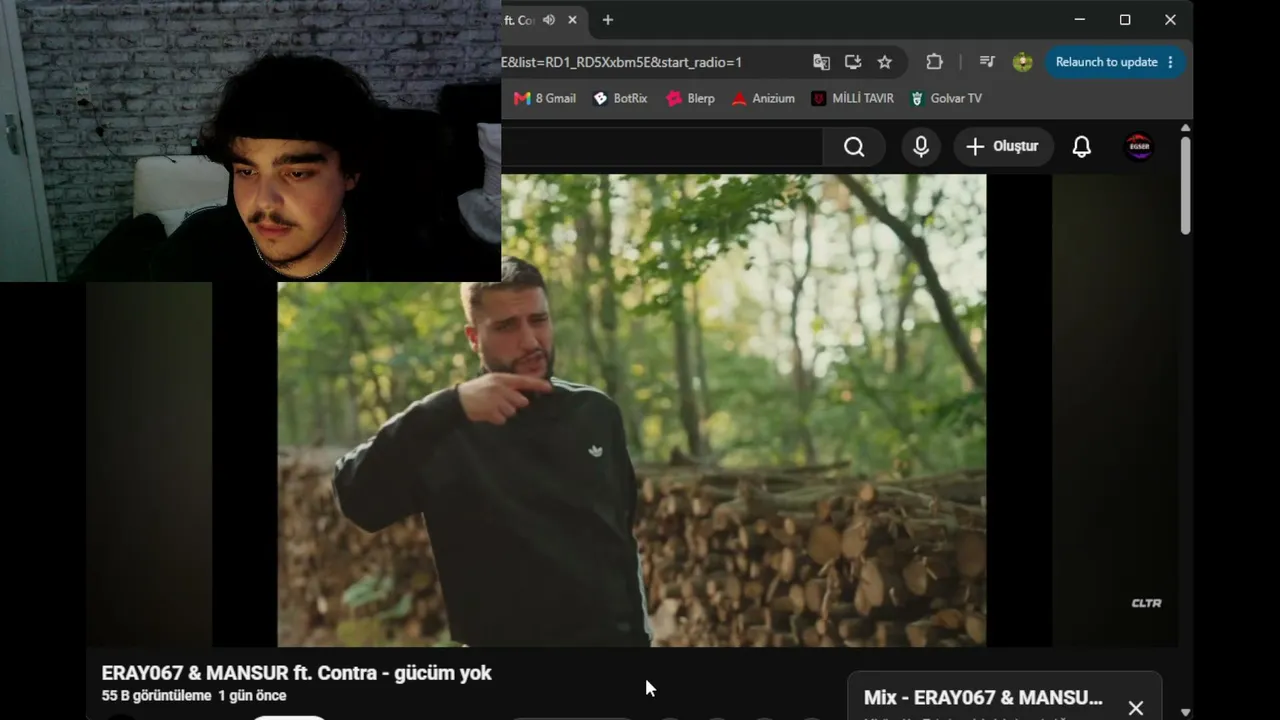The height and width of the screenshot is (720, 1280).
Task: Click Relaunch to update button
Action: tap(1107, 62)
